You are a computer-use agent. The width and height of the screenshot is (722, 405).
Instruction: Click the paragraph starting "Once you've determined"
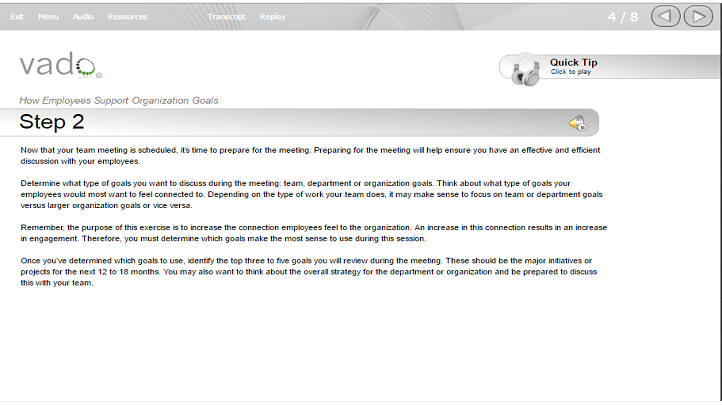(309, 272)
